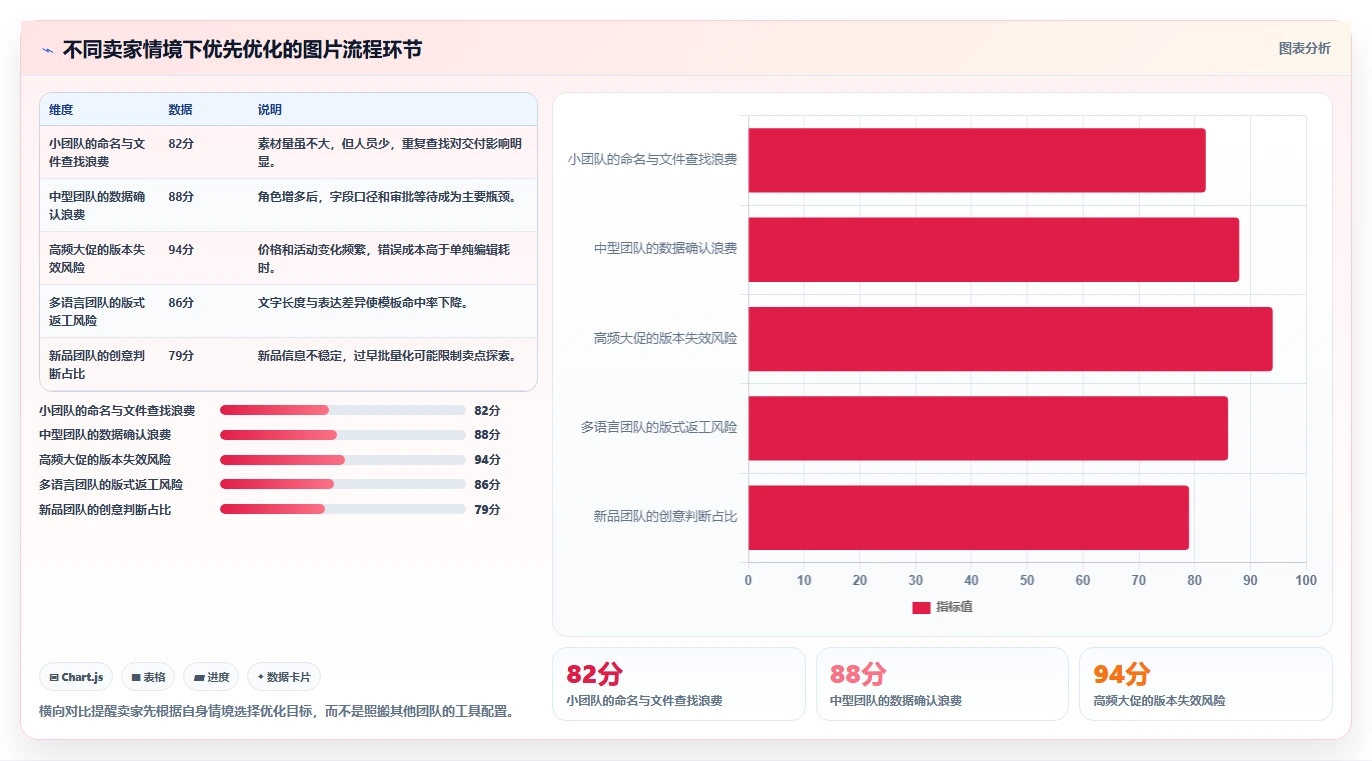Click the 86分 value in the table

(x=181, y=303)
